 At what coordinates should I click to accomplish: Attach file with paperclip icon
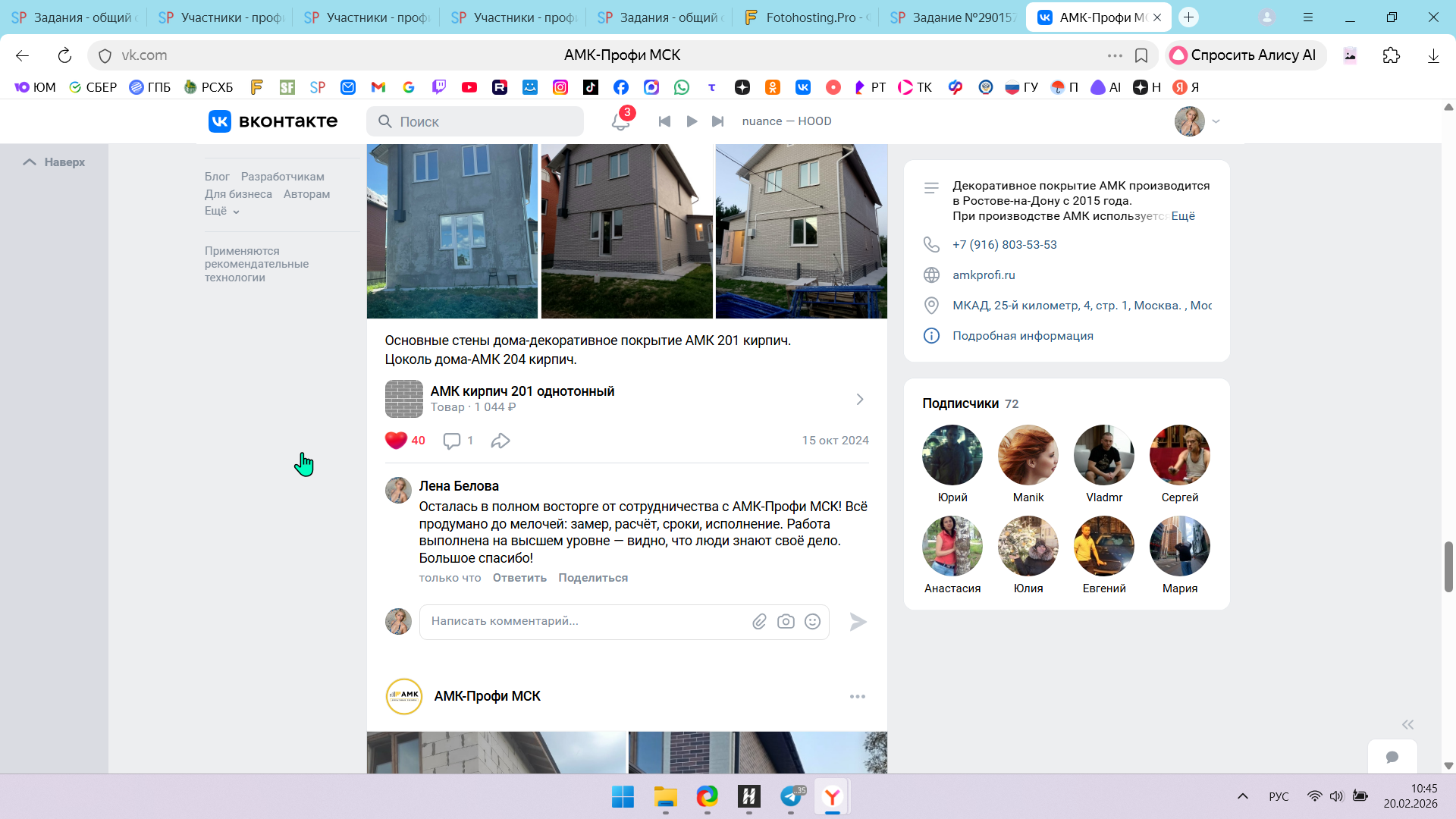(x=759, y=622)
